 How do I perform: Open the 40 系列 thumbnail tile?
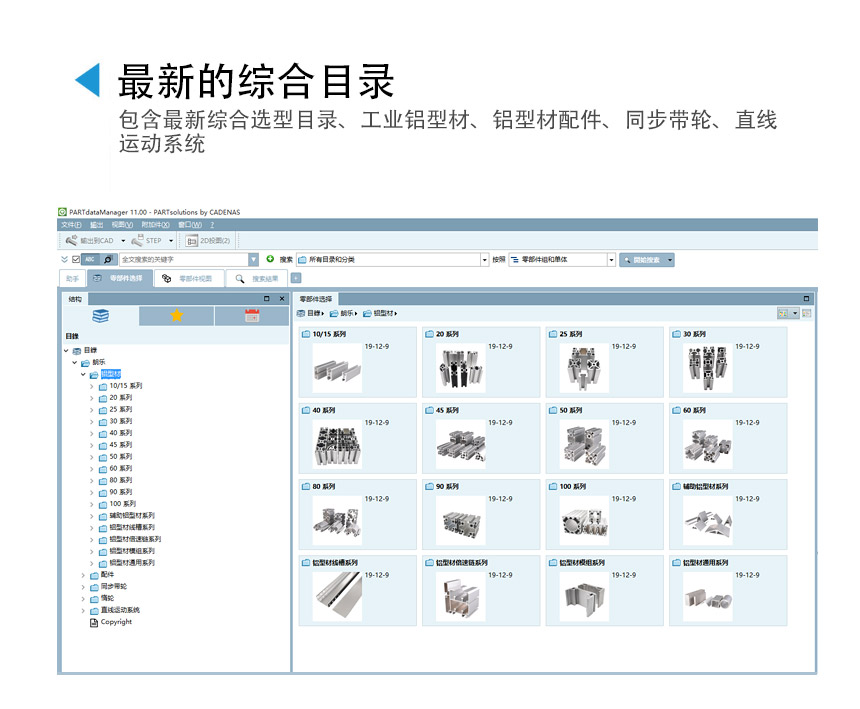(x=357, y=438)
